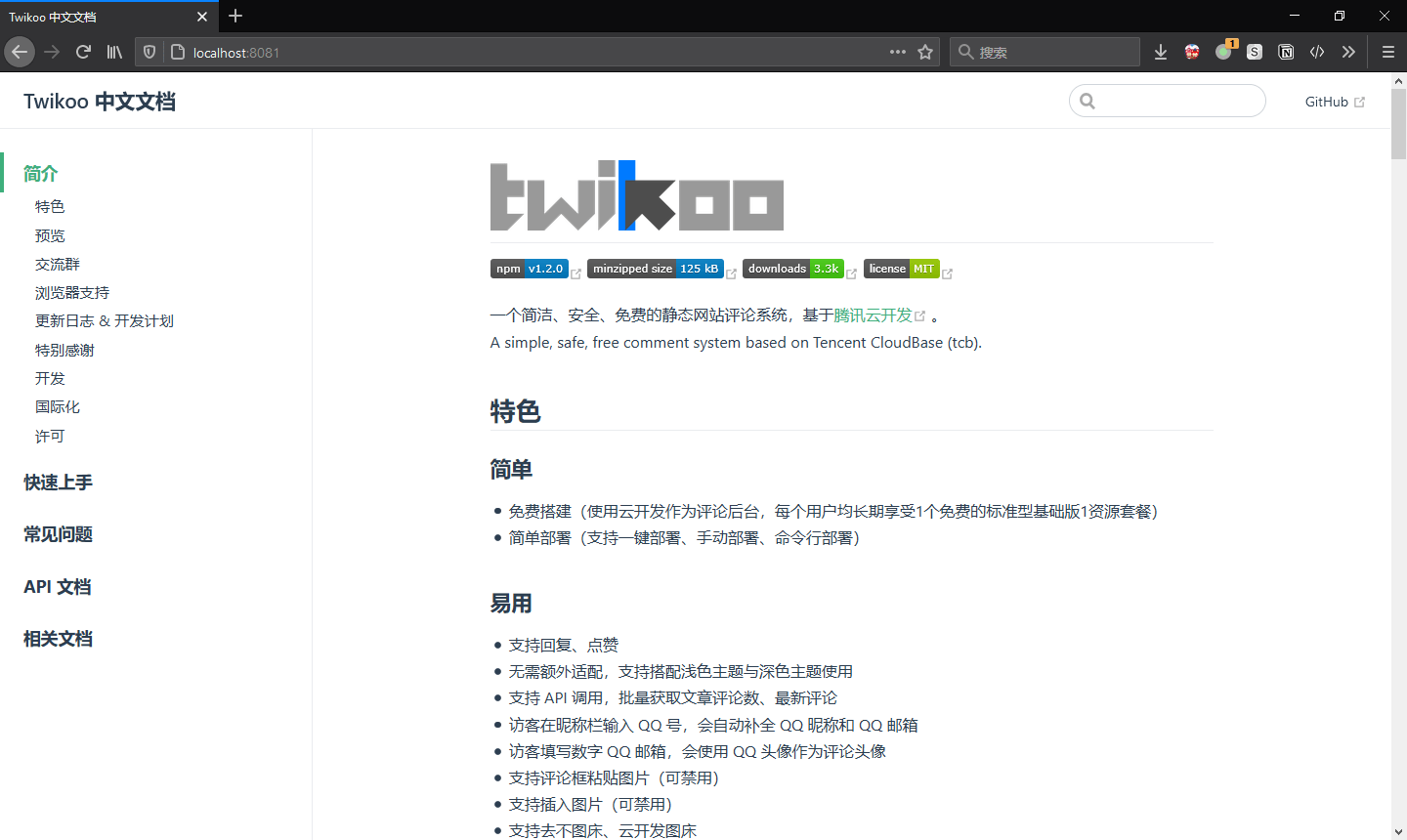Click the external-link icon after license badge
This screenshot has height=840, width=1407.
point(948,273)
